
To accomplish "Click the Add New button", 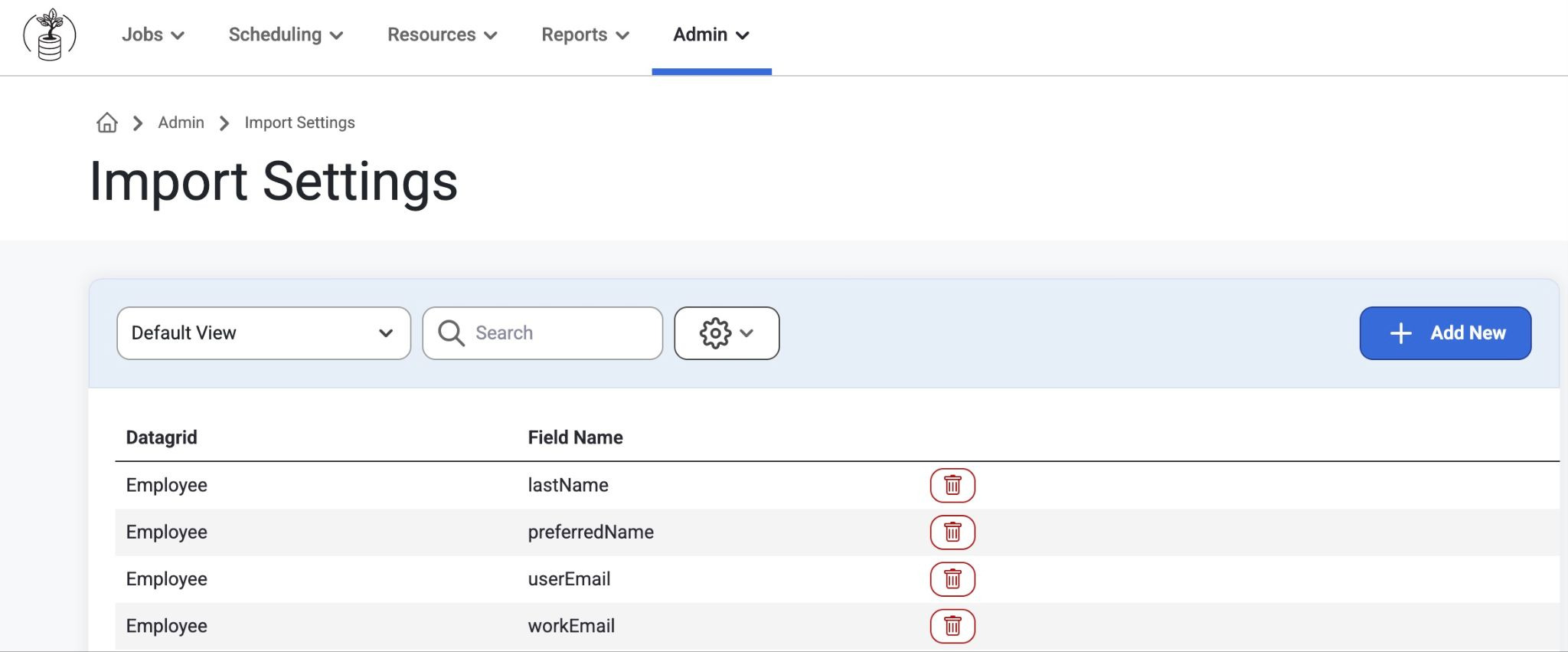I will (1445, 333).
